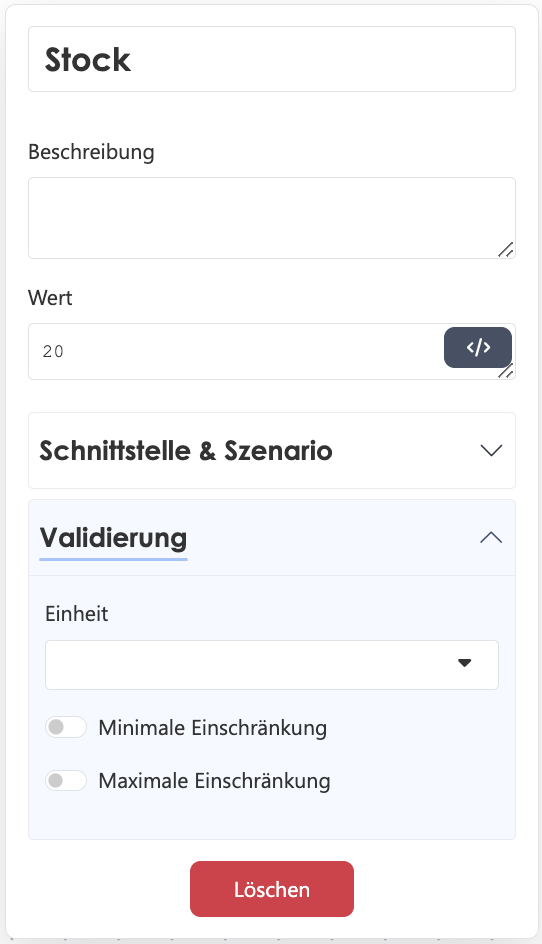Enable the Minimale Einschränkung switch
Image resolution: width=542 pixels, height=944 pixels.
[66, 727]
